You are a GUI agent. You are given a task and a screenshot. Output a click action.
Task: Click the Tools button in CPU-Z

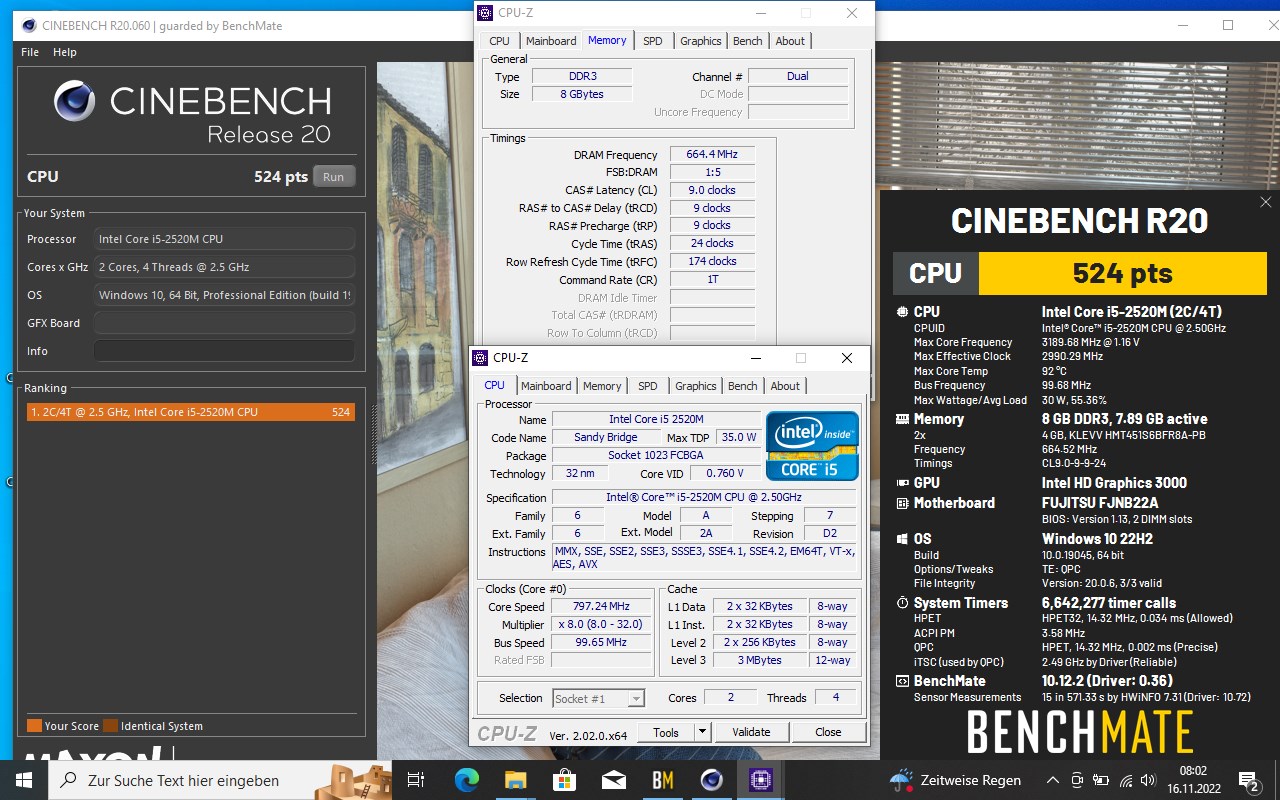coord(666,732)
